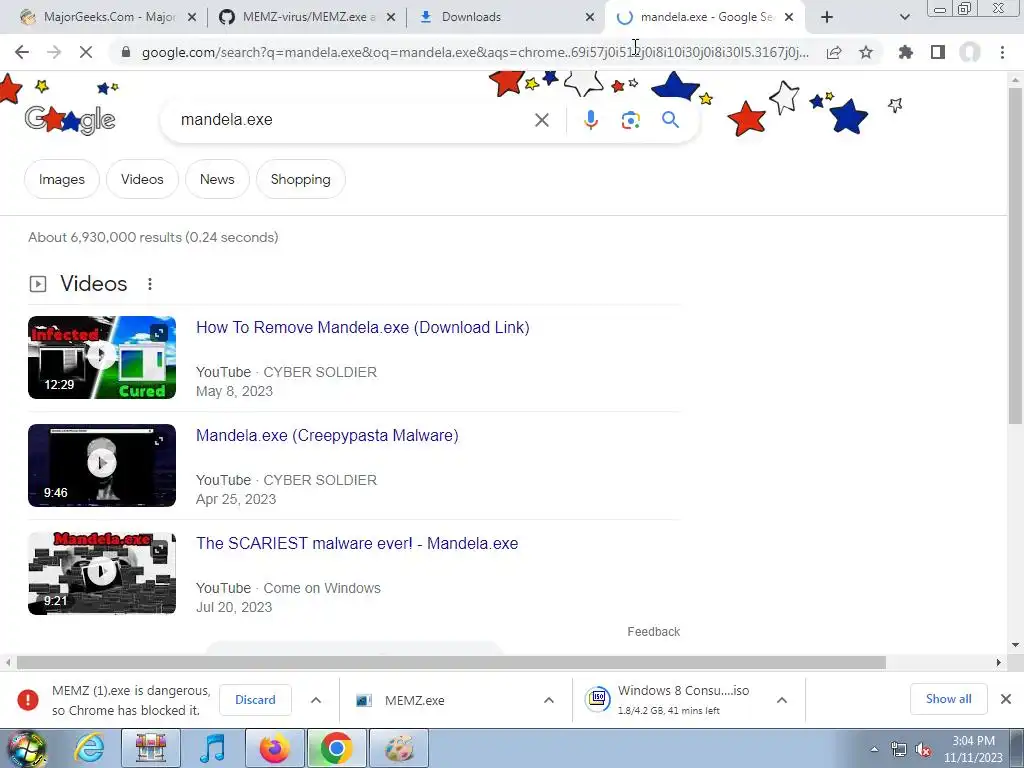Image resolution: width=1024 pixels, height=768 pixels.
Task: Search by image with the lens icon
Action: click(630, 120)
